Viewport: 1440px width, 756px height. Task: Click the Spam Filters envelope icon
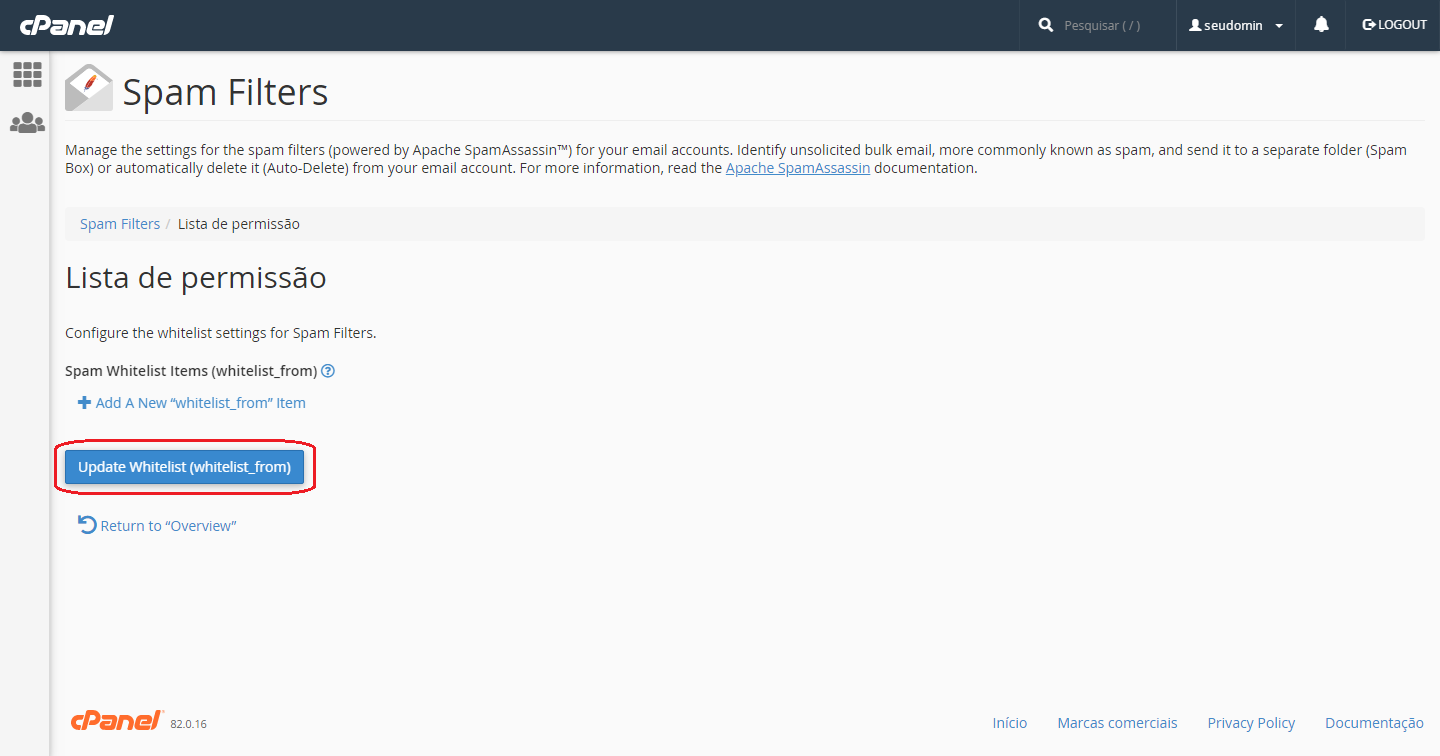coord(89,88)
